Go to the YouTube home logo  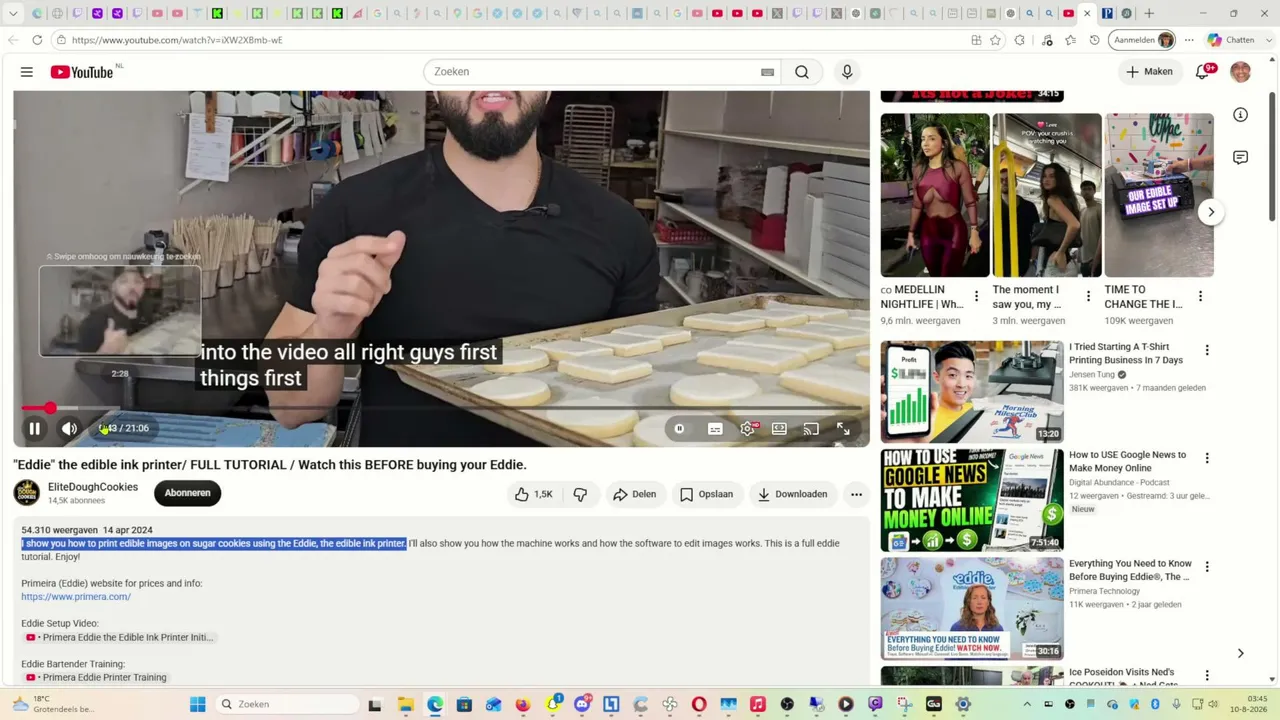coord(82,72)
